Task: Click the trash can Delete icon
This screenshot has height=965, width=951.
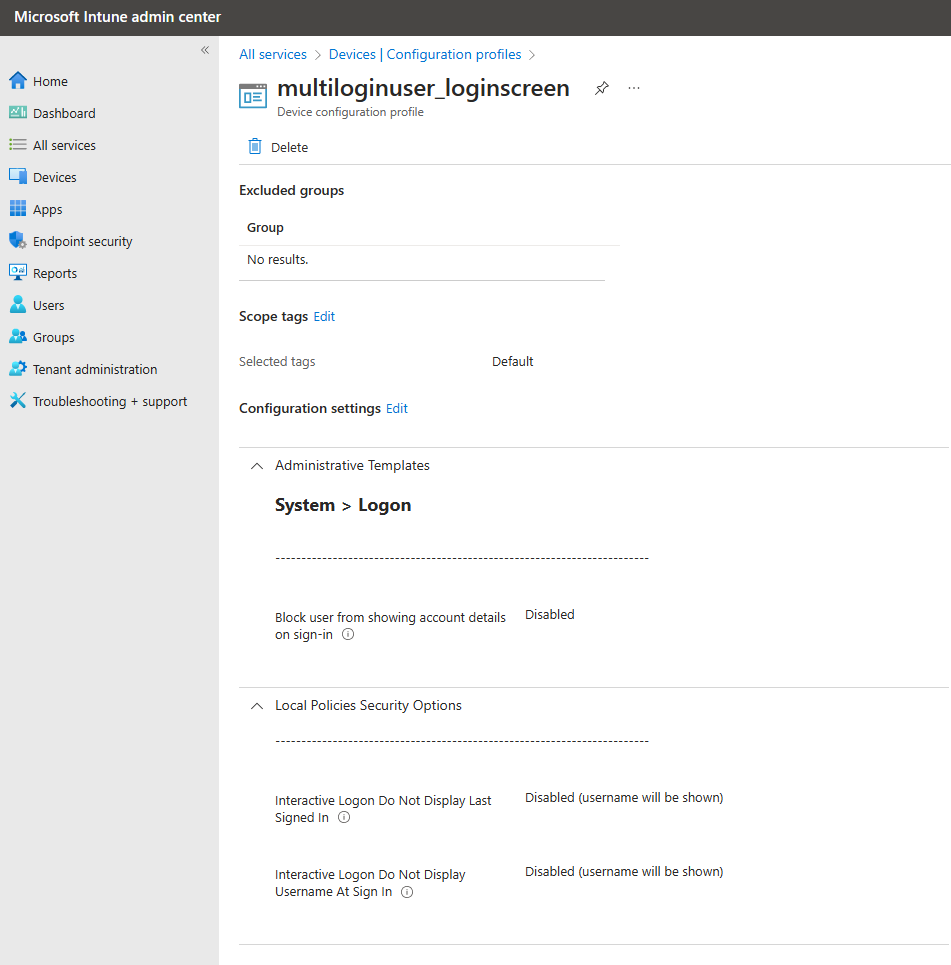Action: 255,146
